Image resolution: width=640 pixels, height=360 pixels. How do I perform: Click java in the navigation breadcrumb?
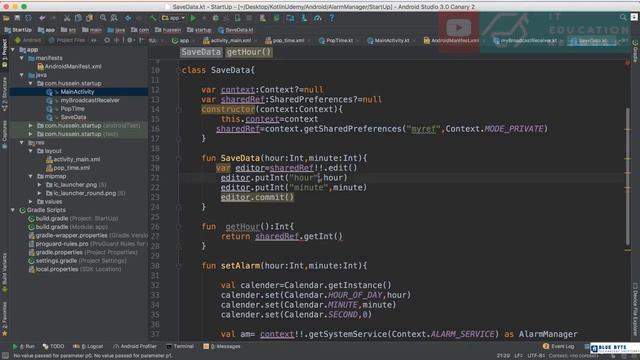click(116, 30)
